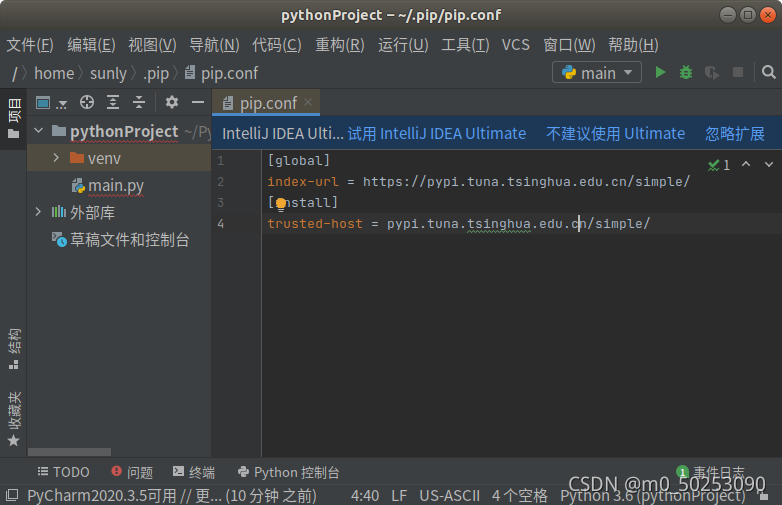
Task: Open the 问题 tool window
Action: click(132, 472)
